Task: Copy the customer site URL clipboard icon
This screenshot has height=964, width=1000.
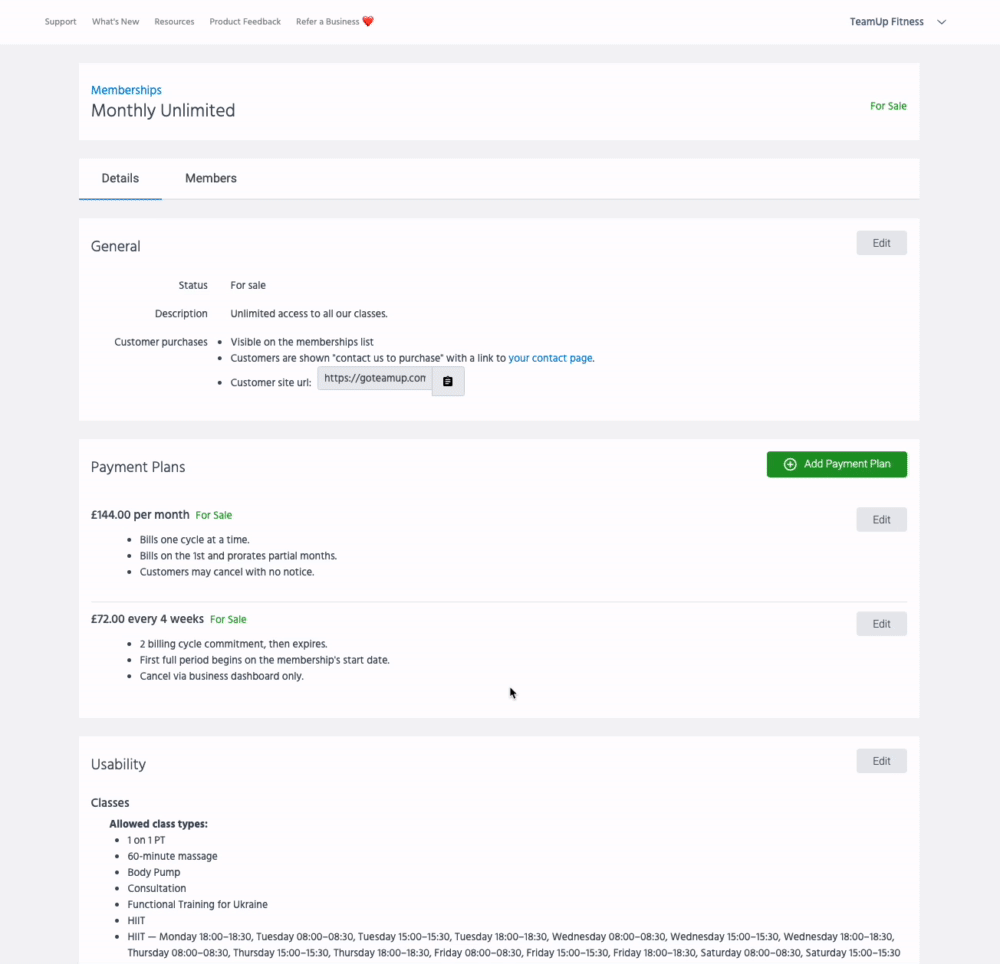Action: (448, 381)
